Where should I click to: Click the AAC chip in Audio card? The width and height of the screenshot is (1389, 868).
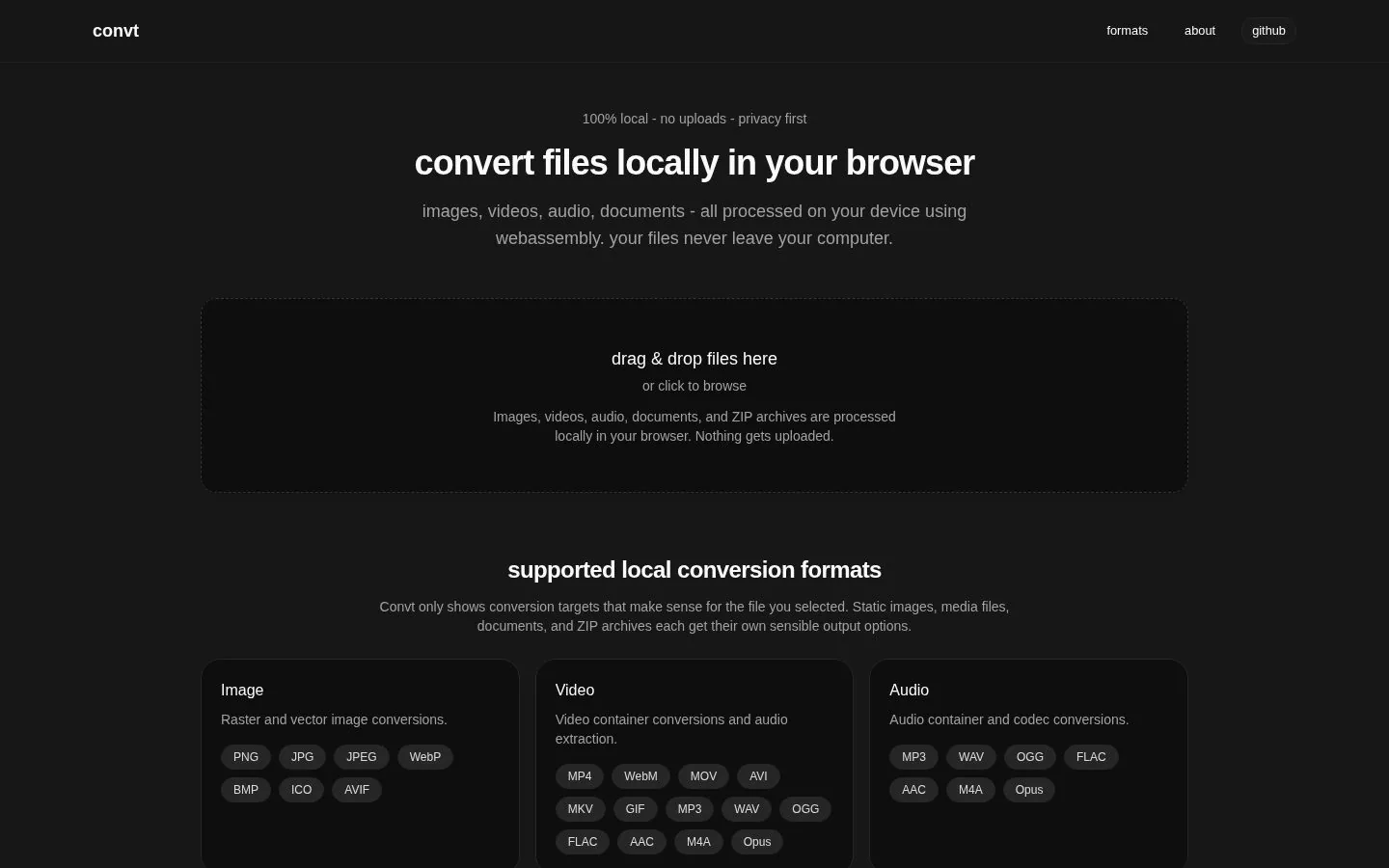point(913,790)
